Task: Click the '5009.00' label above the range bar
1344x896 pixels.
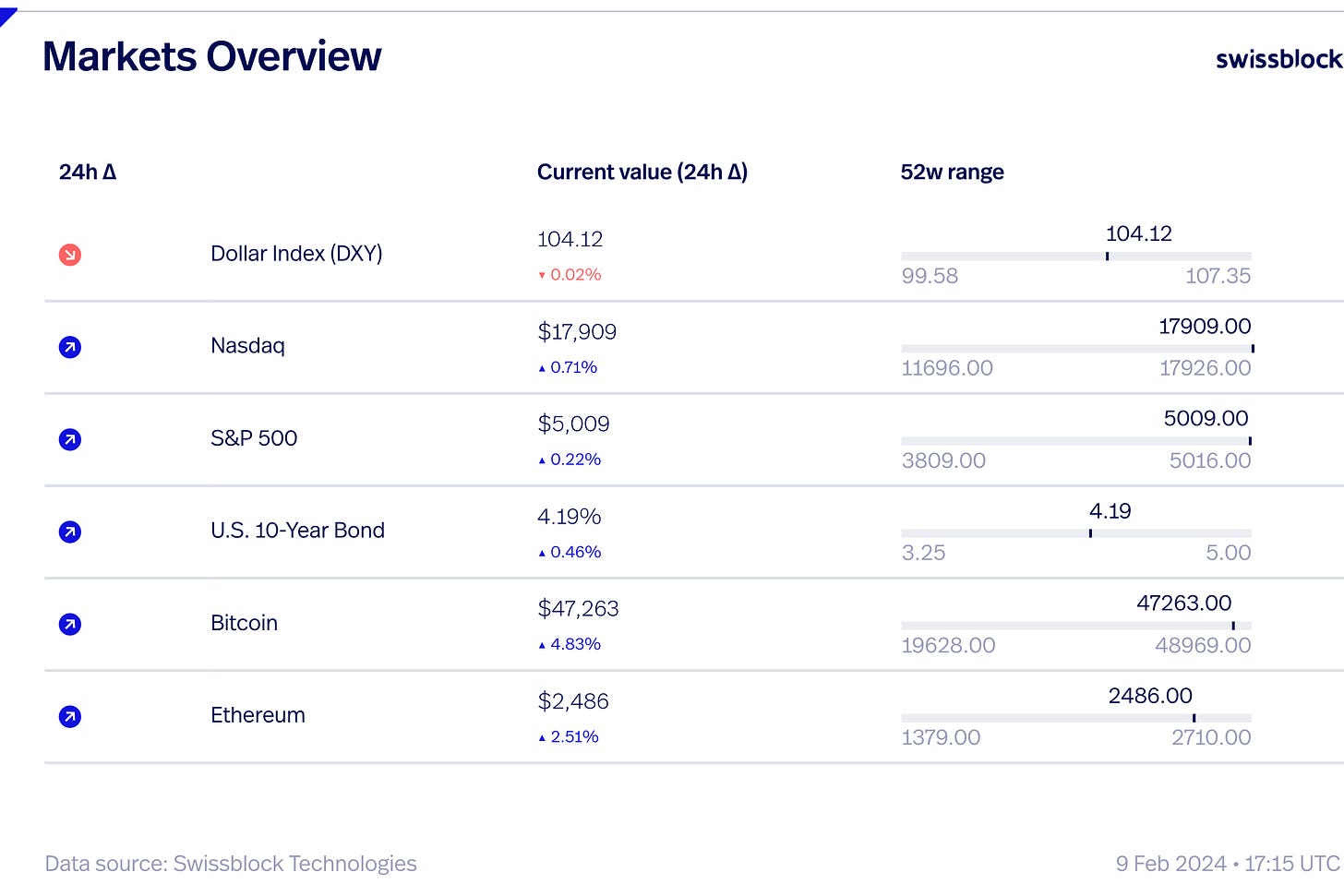Action: [x=1206, y=418]
